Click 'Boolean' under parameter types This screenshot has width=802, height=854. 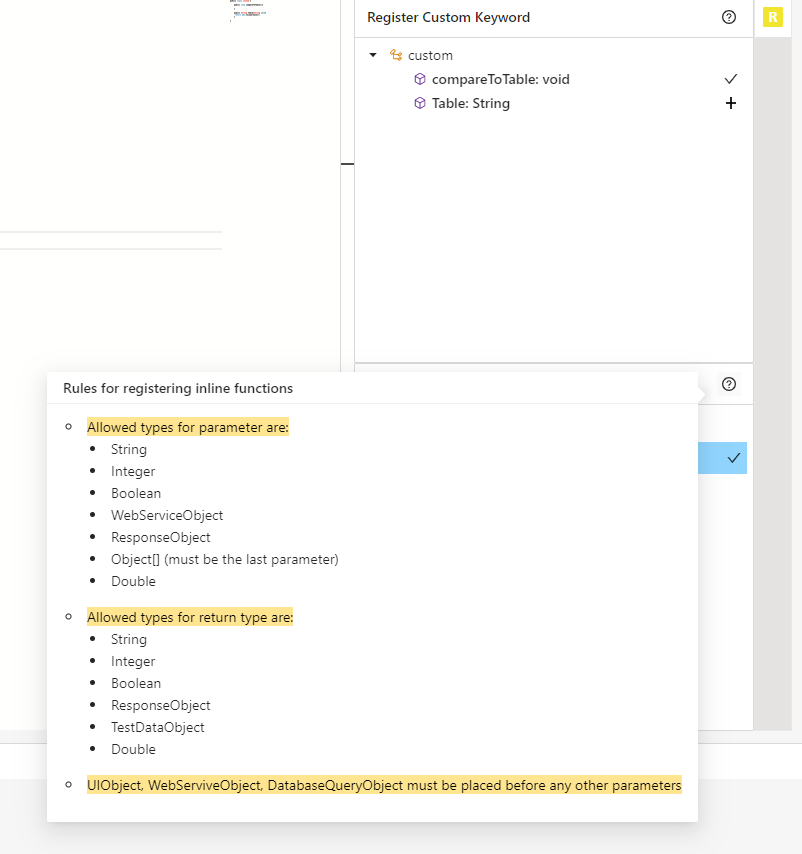click(136, 493)
